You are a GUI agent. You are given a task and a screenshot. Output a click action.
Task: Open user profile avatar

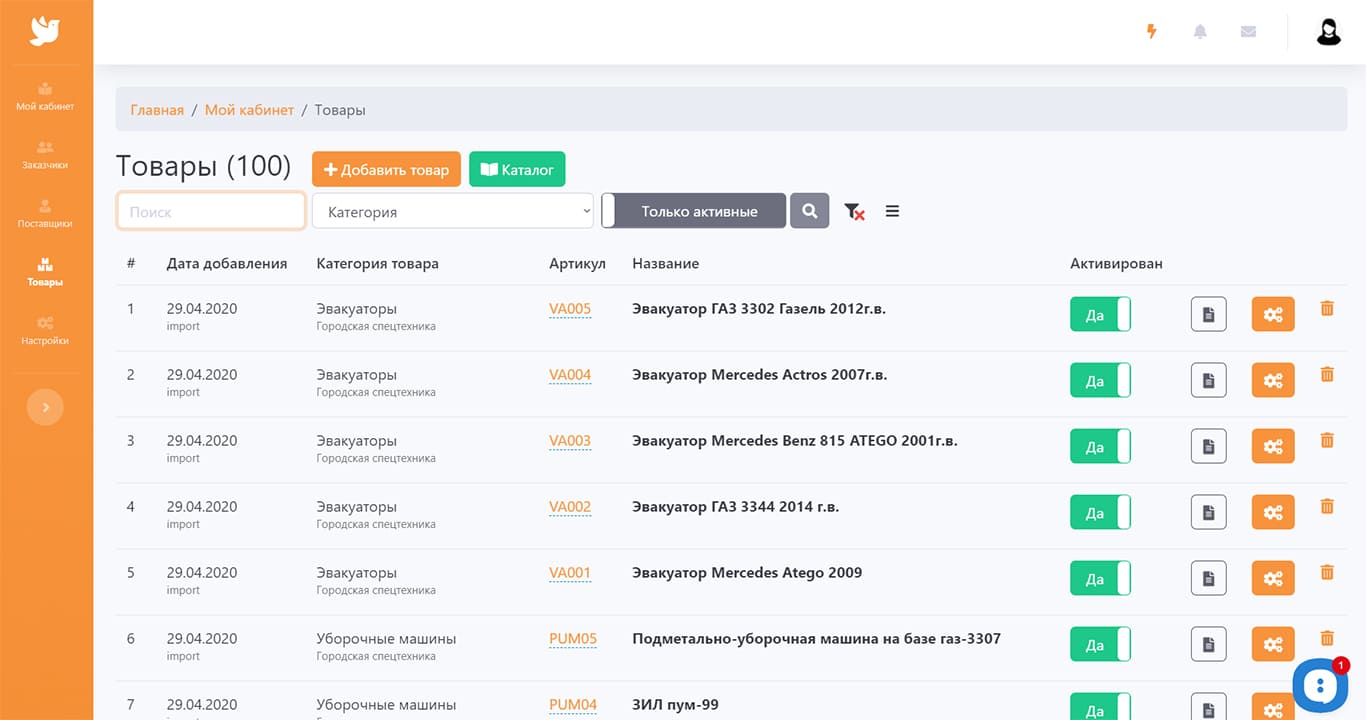1328,32
